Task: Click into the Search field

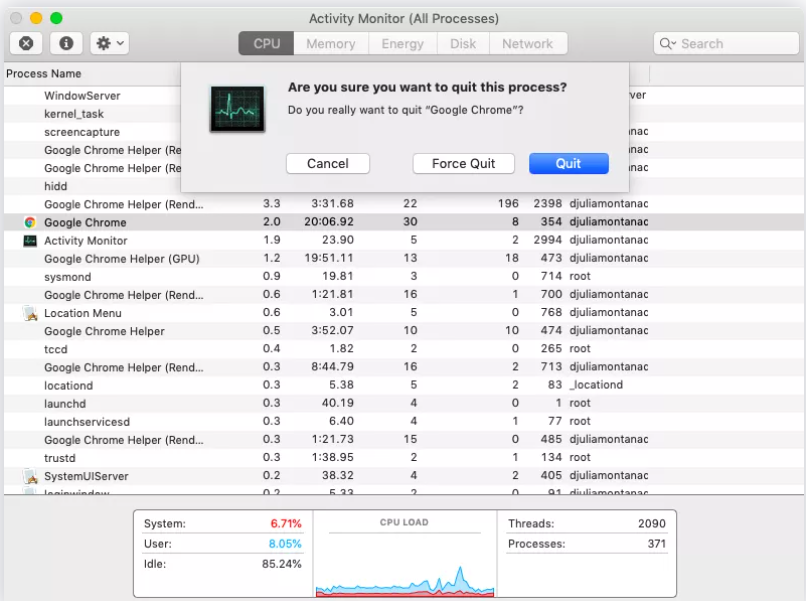Action: pos(730,44)
